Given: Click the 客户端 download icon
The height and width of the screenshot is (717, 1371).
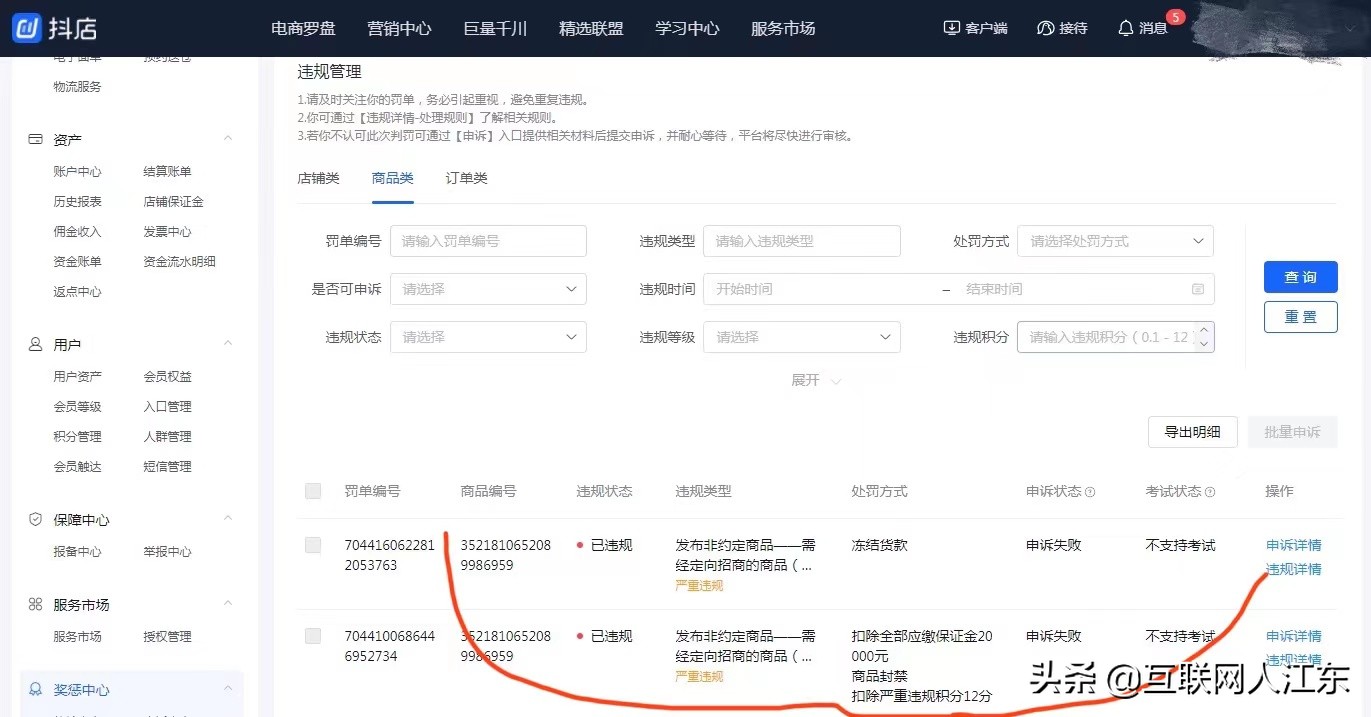Looking at the screenshot, I should [x=951, y=28].
